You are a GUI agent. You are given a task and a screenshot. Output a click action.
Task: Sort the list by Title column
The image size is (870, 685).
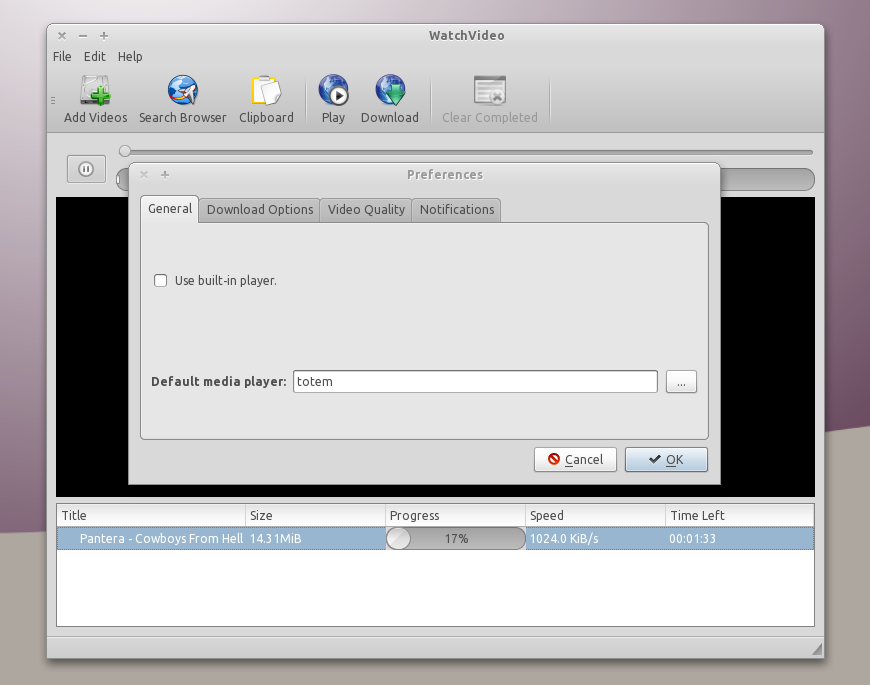(x=151, y=515)
